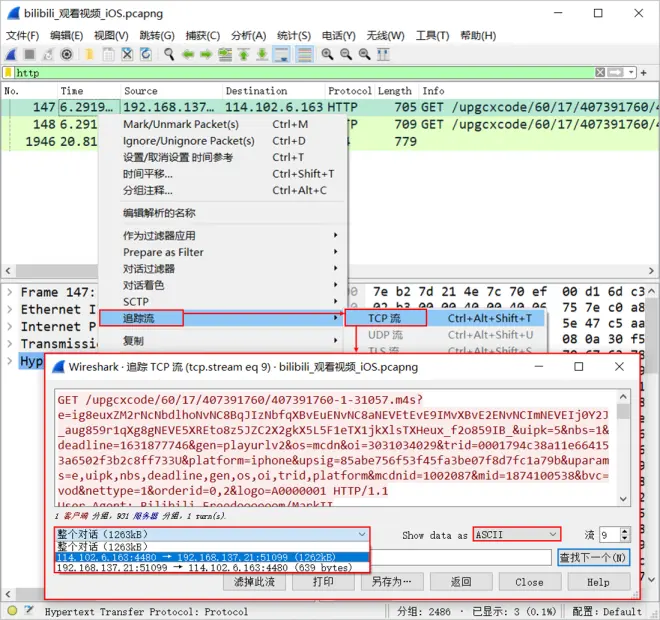Open Show data as ASCII dropdown
The image size is (660, 620).
click(516, 535)
